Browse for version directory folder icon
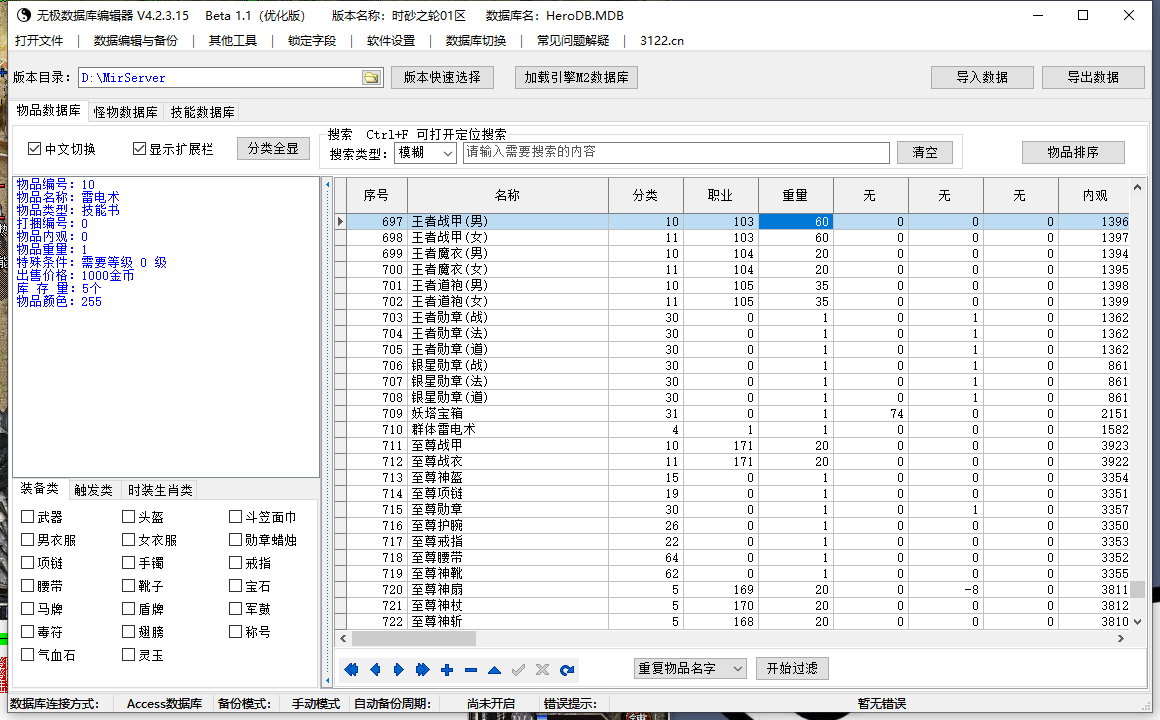 [371, 78]
